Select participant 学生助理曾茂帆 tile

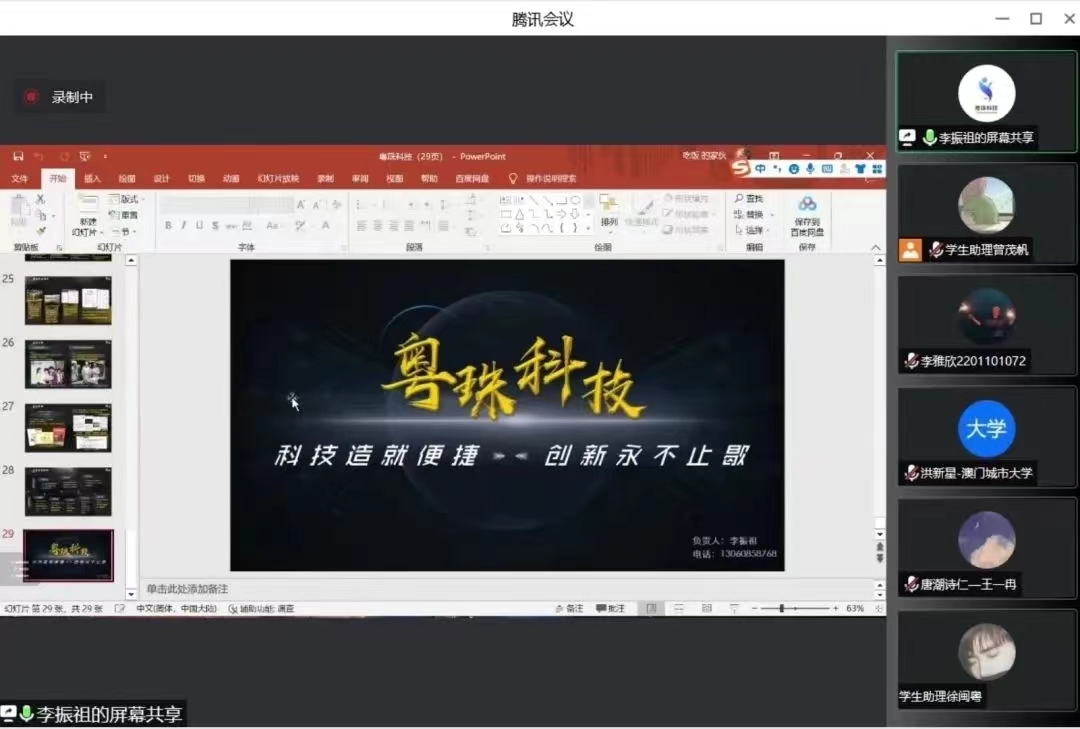[x=986, y=213]
